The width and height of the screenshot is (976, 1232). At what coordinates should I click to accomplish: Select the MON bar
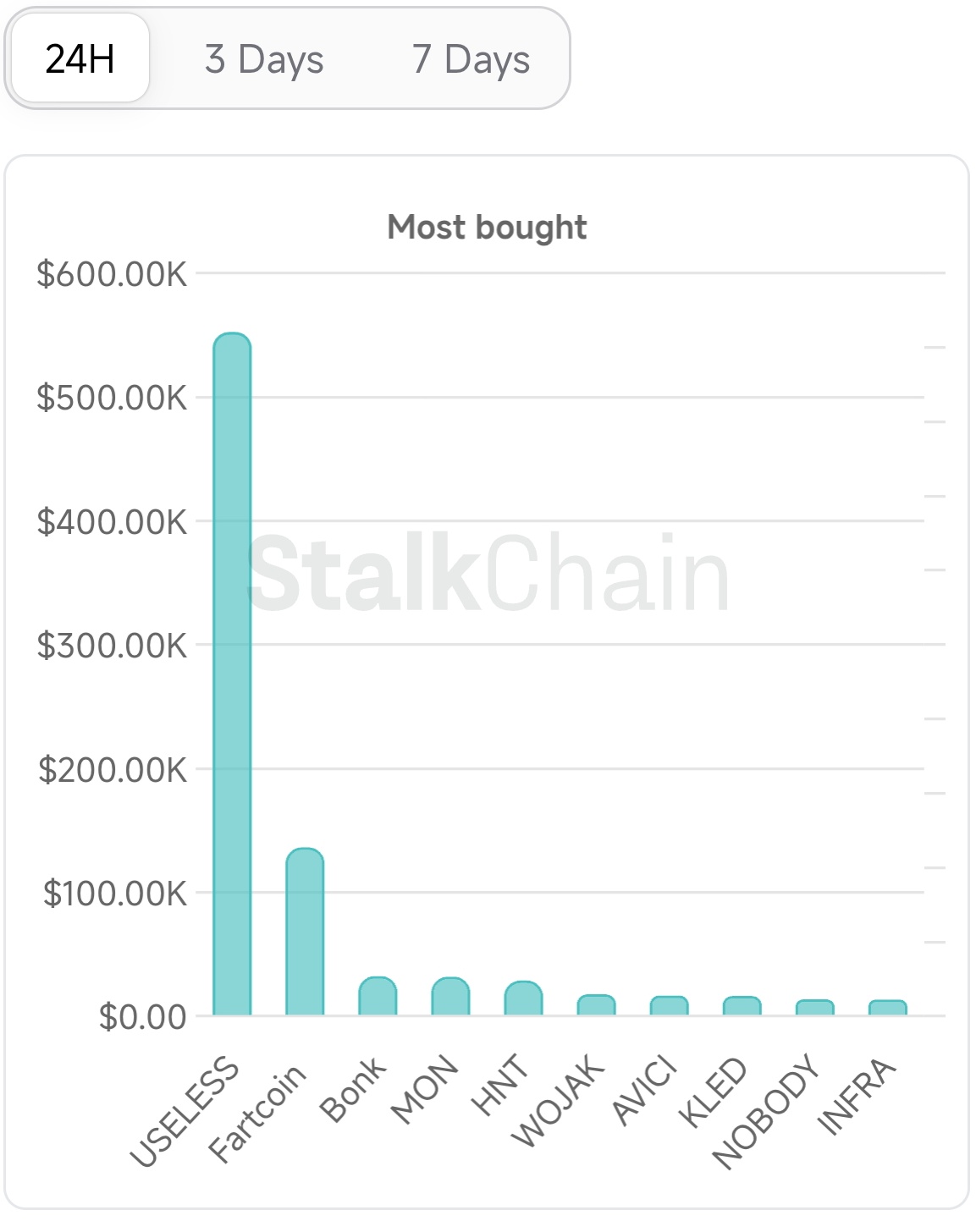[450, 997]
